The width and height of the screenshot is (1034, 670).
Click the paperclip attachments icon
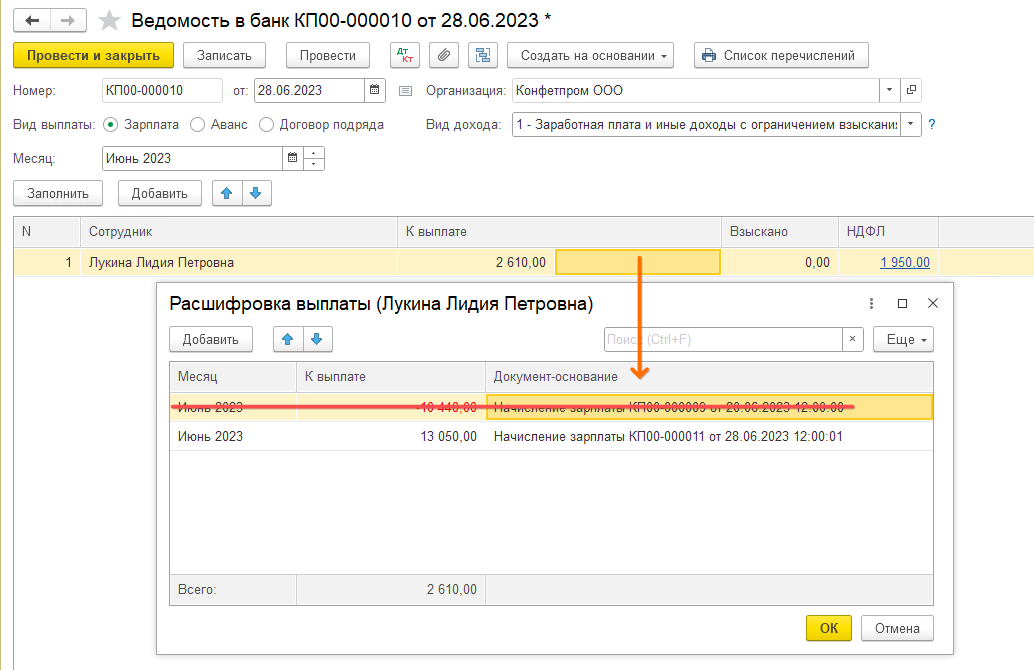coord(444,55)
